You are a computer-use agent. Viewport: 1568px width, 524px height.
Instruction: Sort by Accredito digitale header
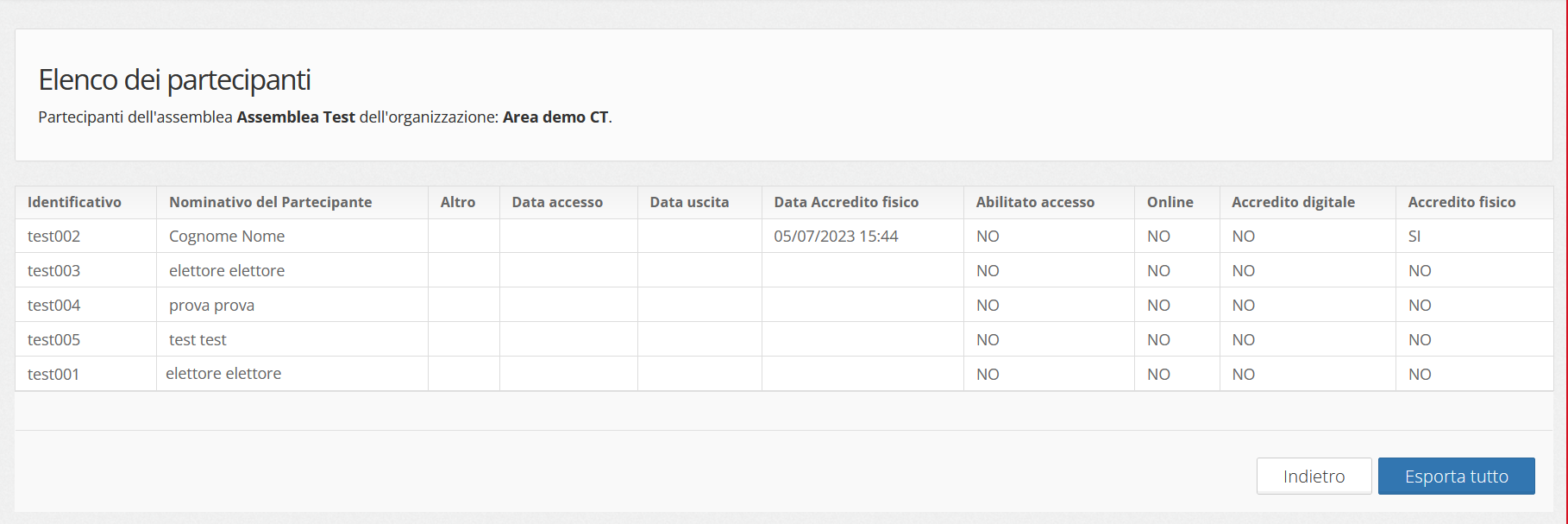(1308, 202)
